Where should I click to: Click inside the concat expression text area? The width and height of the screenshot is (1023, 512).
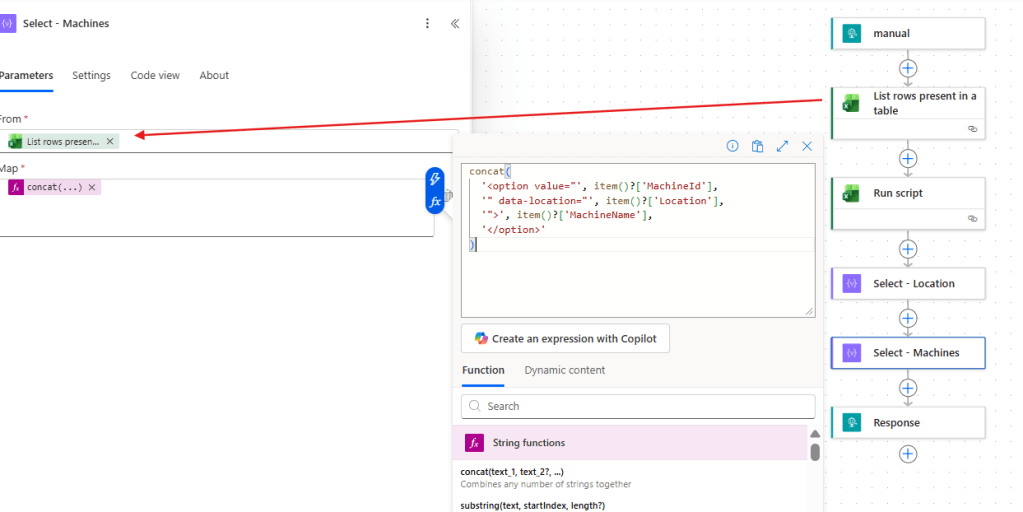pyautogui.click(x=638, y=240)
